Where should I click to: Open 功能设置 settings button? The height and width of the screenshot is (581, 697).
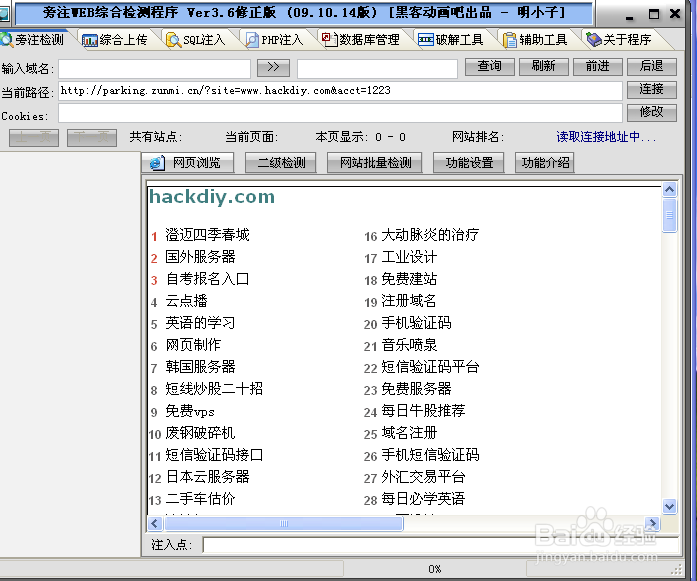click(x=469, y=163)
